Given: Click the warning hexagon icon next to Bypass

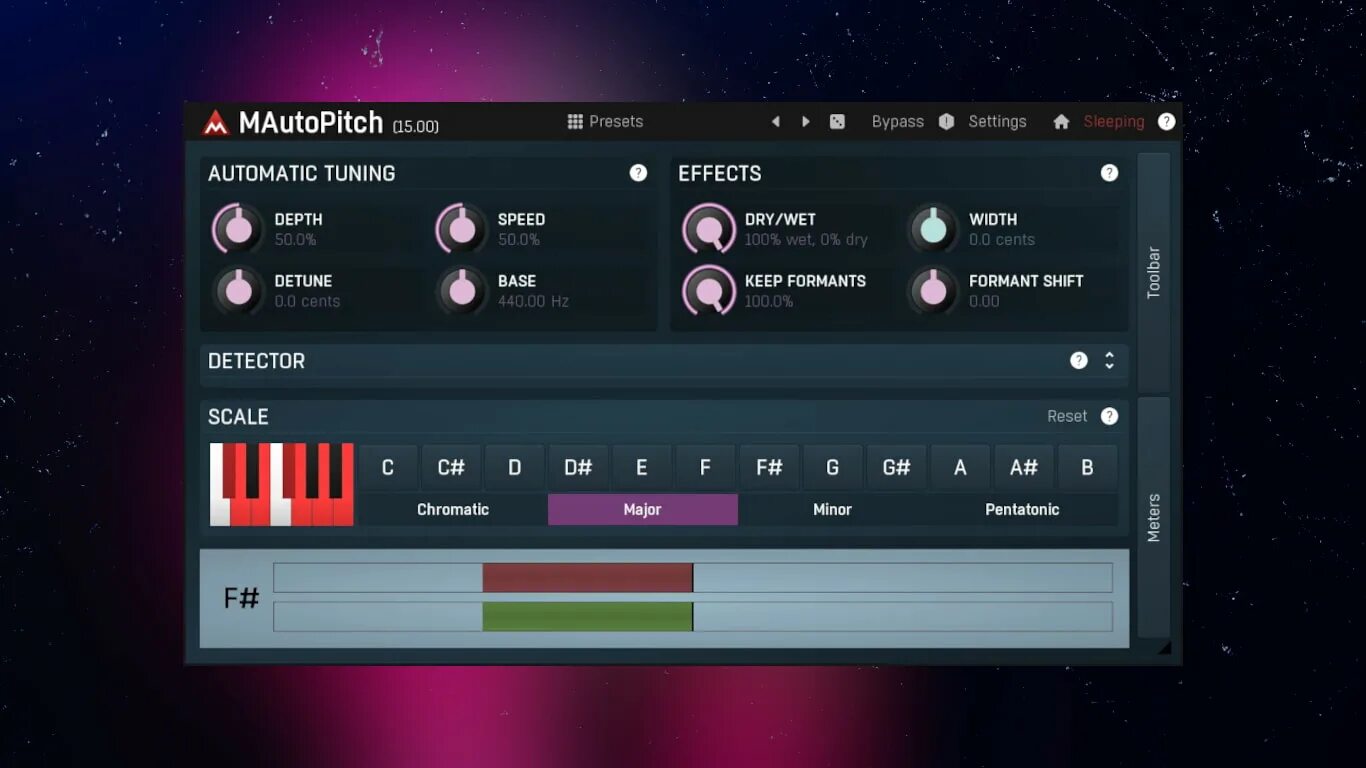Looking at the screenshot, I should pos(946,121).
